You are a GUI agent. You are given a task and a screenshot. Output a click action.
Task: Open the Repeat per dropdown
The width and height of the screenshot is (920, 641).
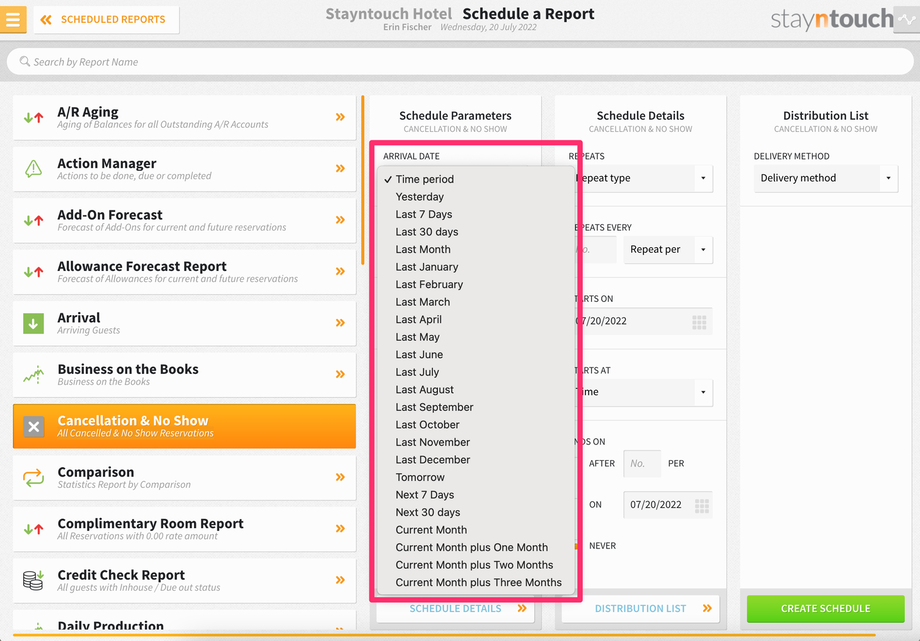[668, 249]
